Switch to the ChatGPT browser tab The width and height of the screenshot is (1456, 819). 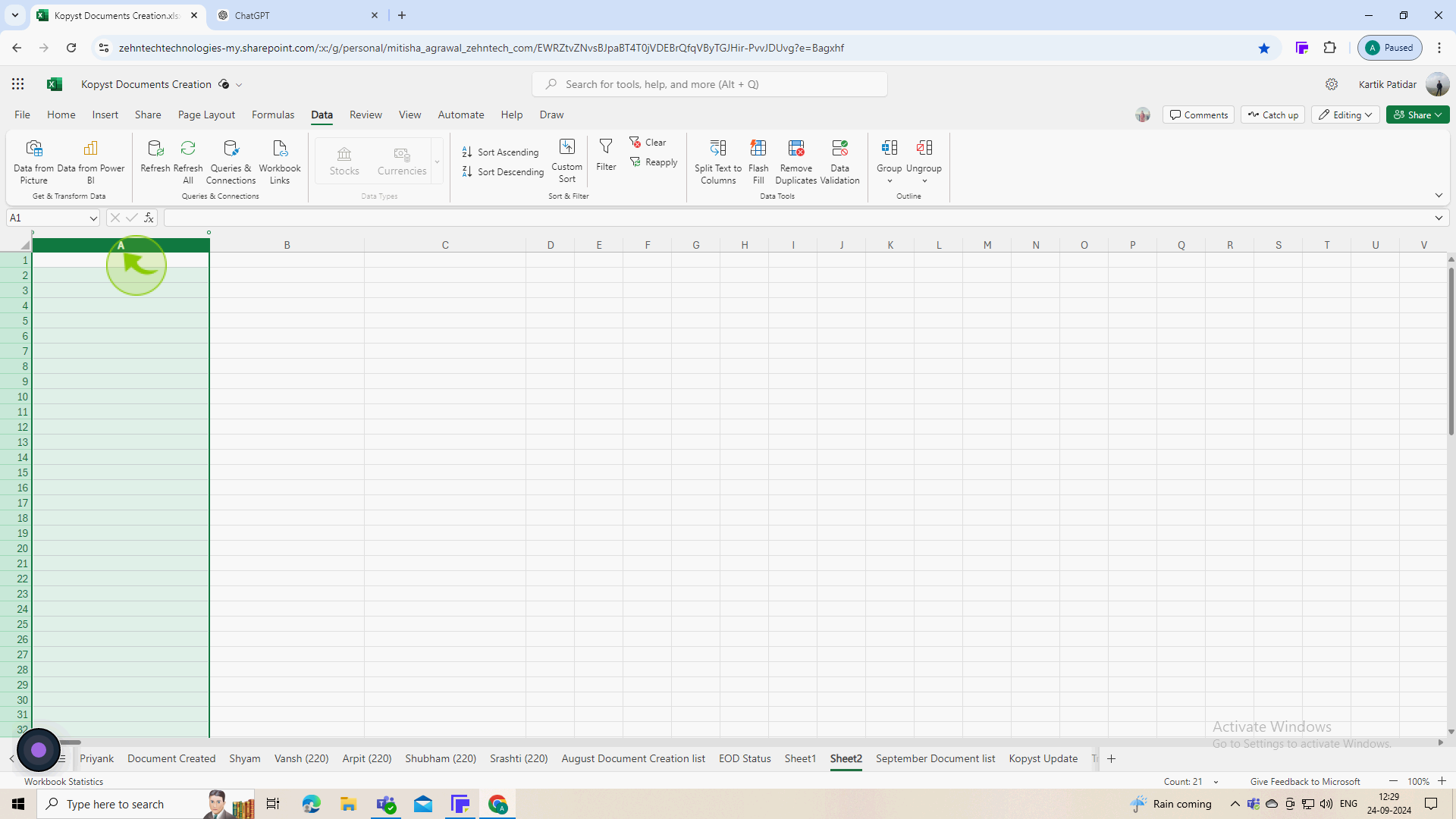296,15
